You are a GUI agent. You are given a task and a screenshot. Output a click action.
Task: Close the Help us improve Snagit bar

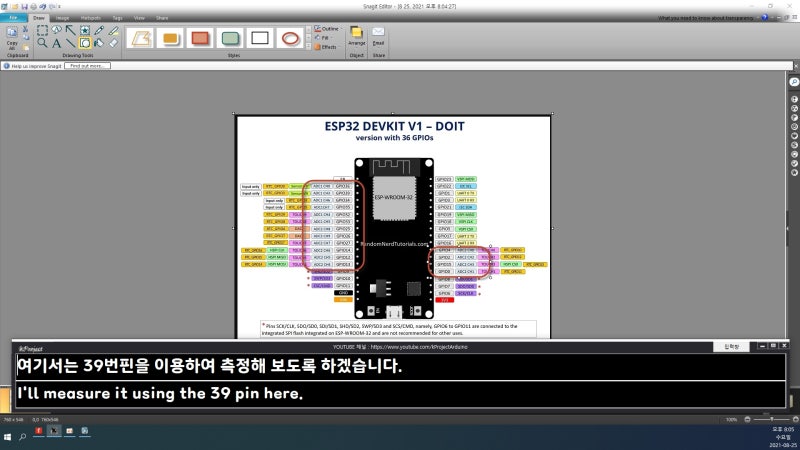coord(795,66)
